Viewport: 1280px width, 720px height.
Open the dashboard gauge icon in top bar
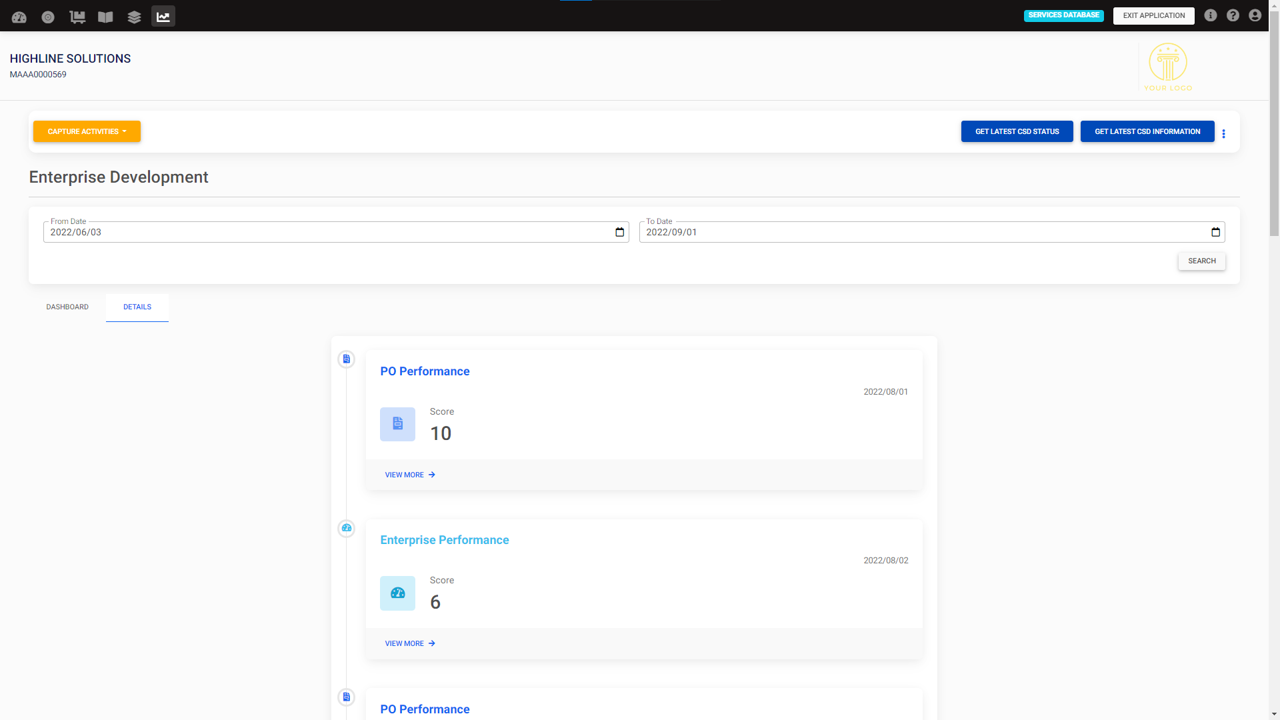pyautogui.click(x=19, y=16)
